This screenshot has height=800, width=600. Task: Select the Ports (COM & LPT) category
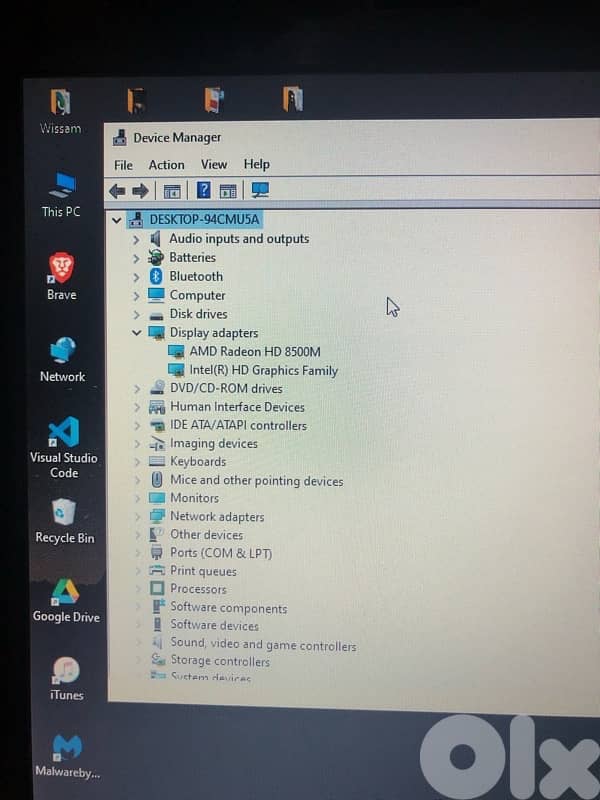221,553
